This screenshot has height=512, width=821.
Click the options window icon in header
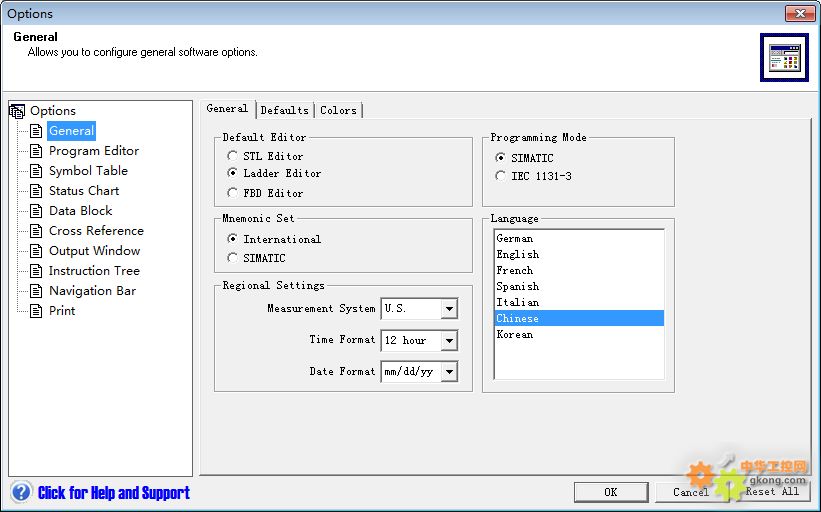coord(784,58)
